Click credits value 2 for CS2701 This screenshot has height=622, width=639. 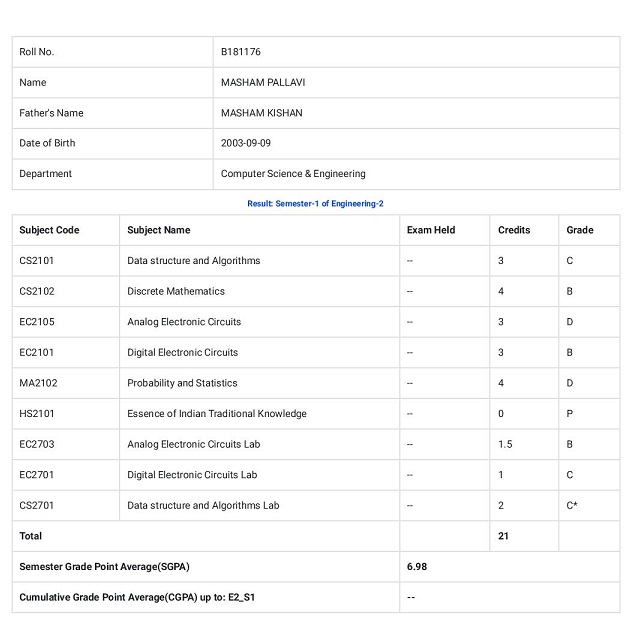click(x=501, y=505)
